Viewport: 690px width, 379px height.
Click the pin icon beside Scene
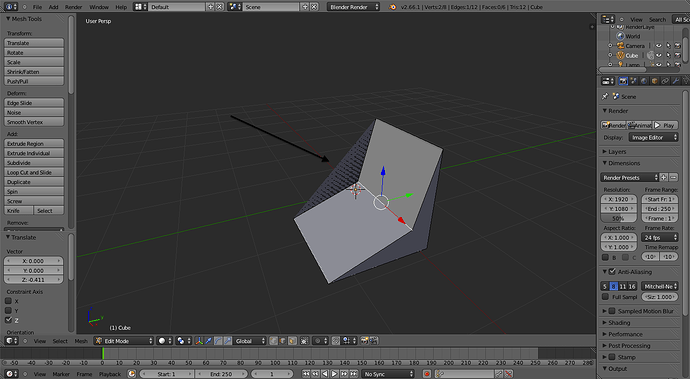point(605,96)
